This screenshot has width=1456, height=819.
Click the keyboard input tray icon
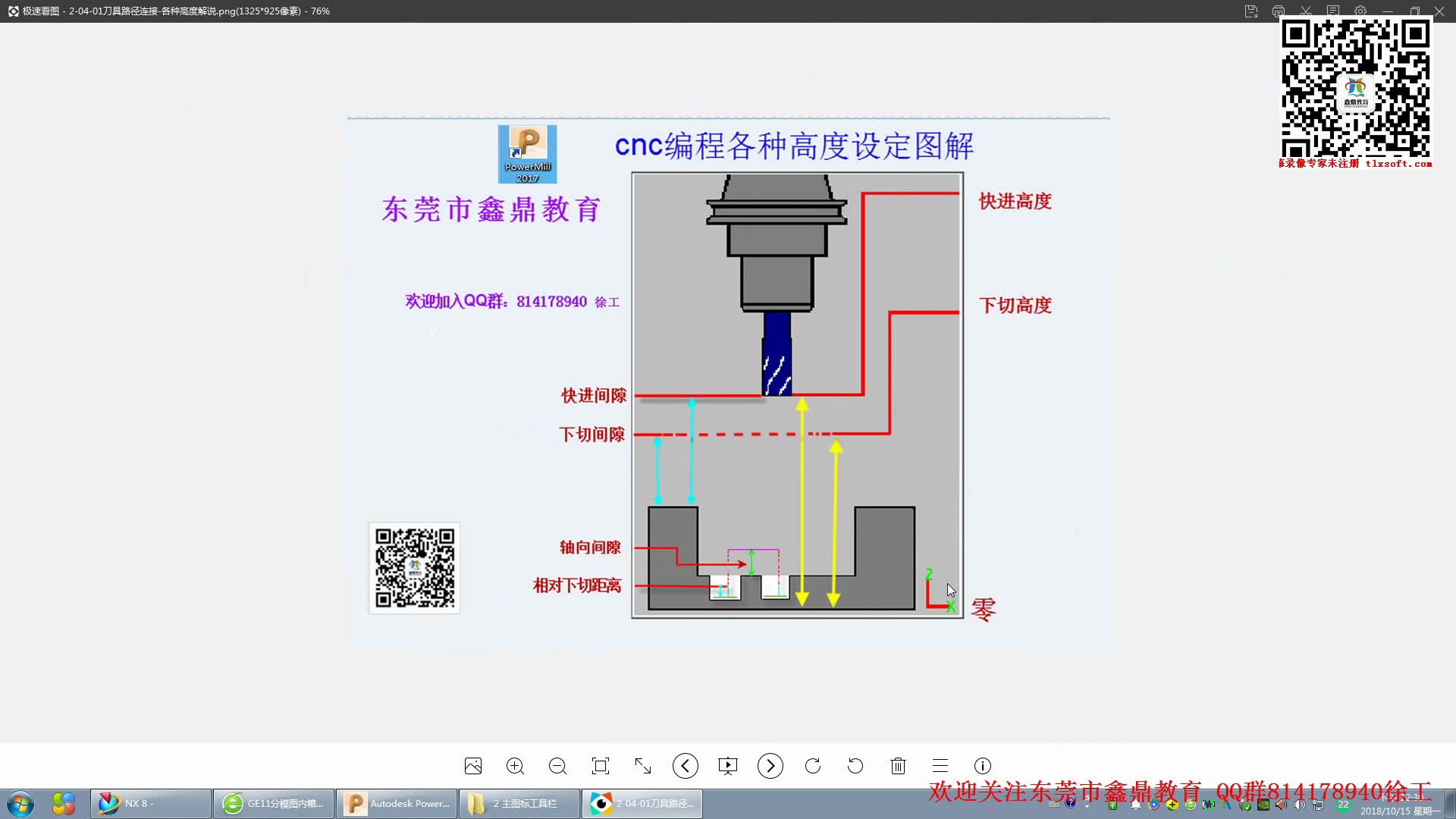(x=1054, y=804)
